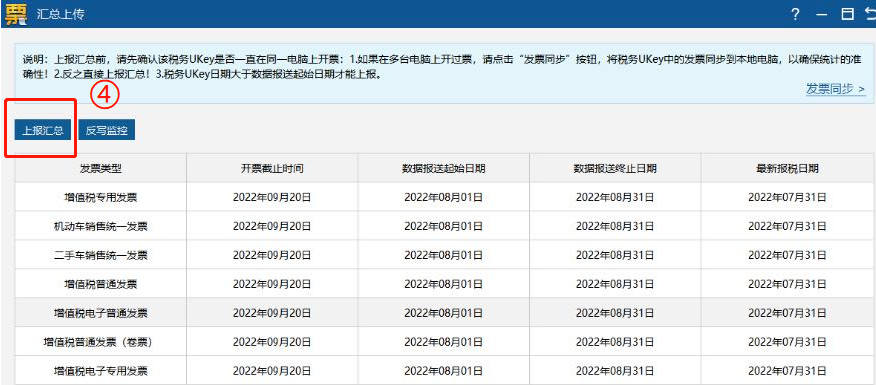The height and width of the screenshot is (385, 876).
Task: Select the 增值税专用发票 row
Action: click(x=444, y=197)
